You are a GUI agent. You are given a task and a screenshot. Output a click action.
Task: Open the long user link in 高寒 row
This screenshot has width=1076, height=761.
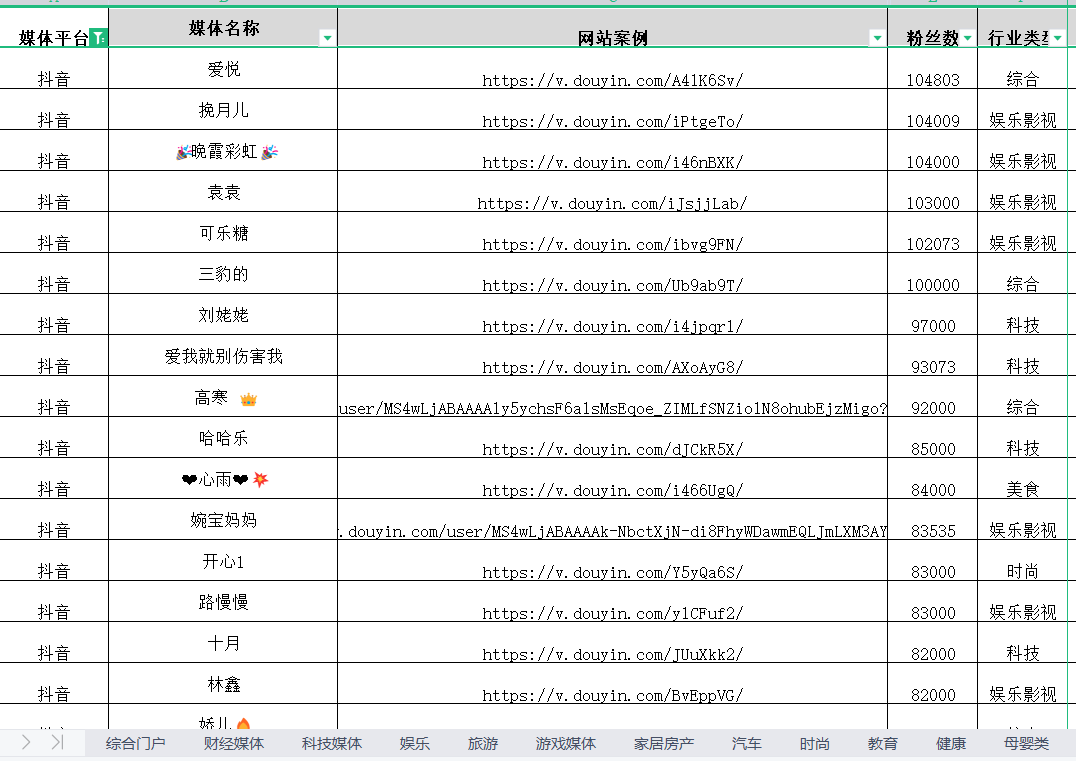point(612,408)
